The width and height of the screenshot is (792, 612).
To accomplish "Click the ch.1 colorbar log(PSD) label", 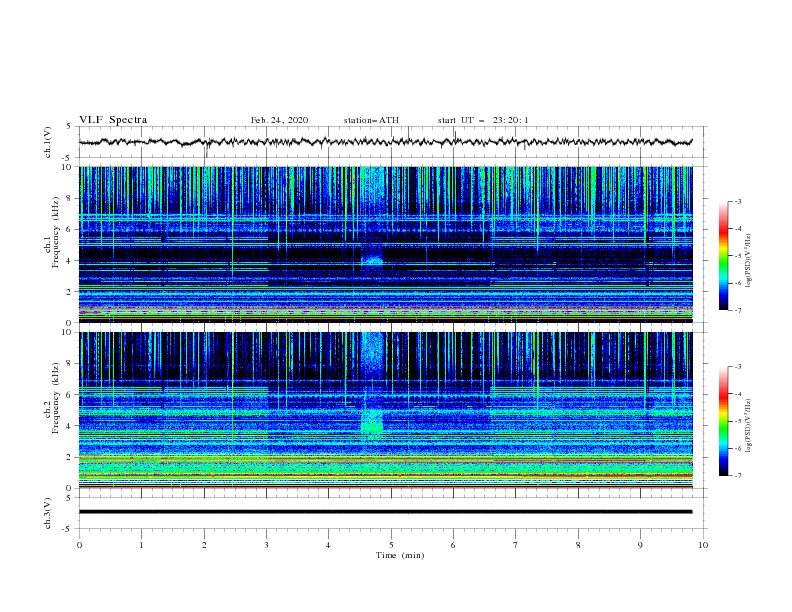I will 748,261.
